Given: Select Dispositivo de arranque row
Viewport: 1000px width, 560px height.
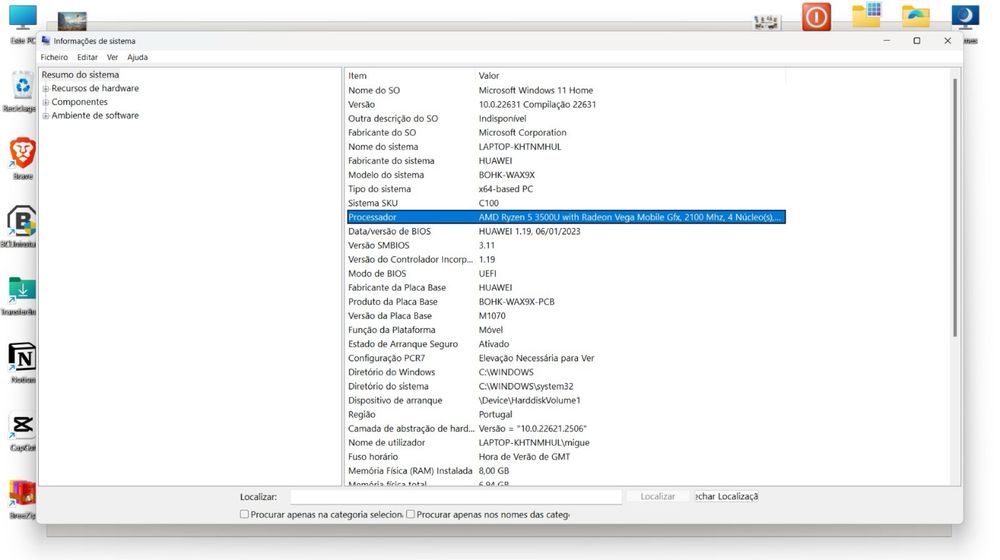Looking at the screenshot, I should [x=566, y=401].
